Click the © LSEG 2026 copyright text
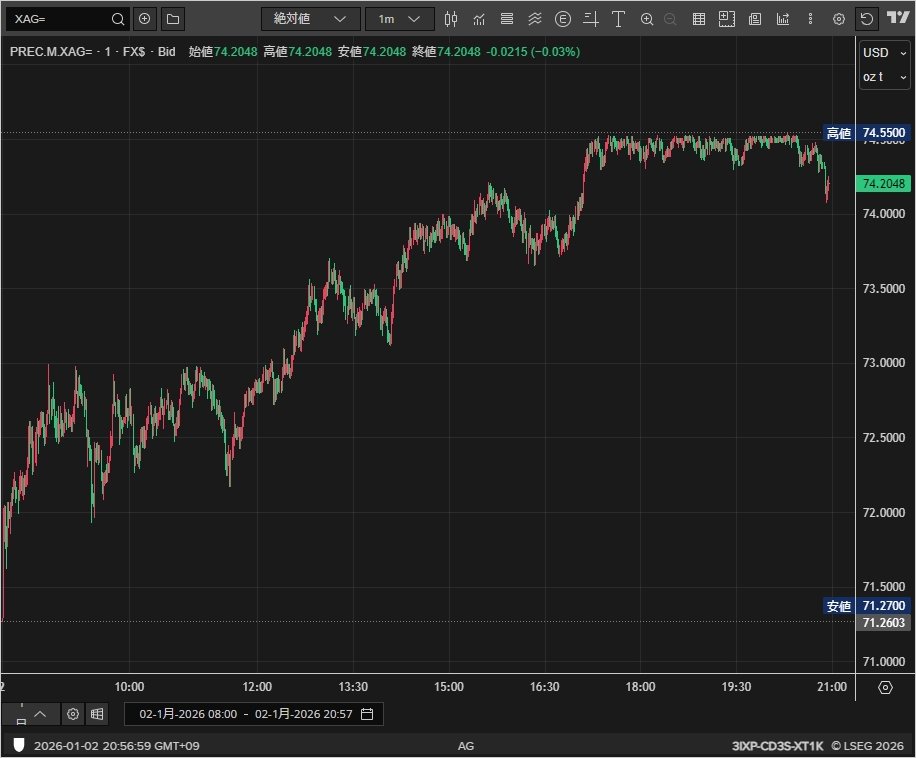916x758 pixels. tap(868, 746)
